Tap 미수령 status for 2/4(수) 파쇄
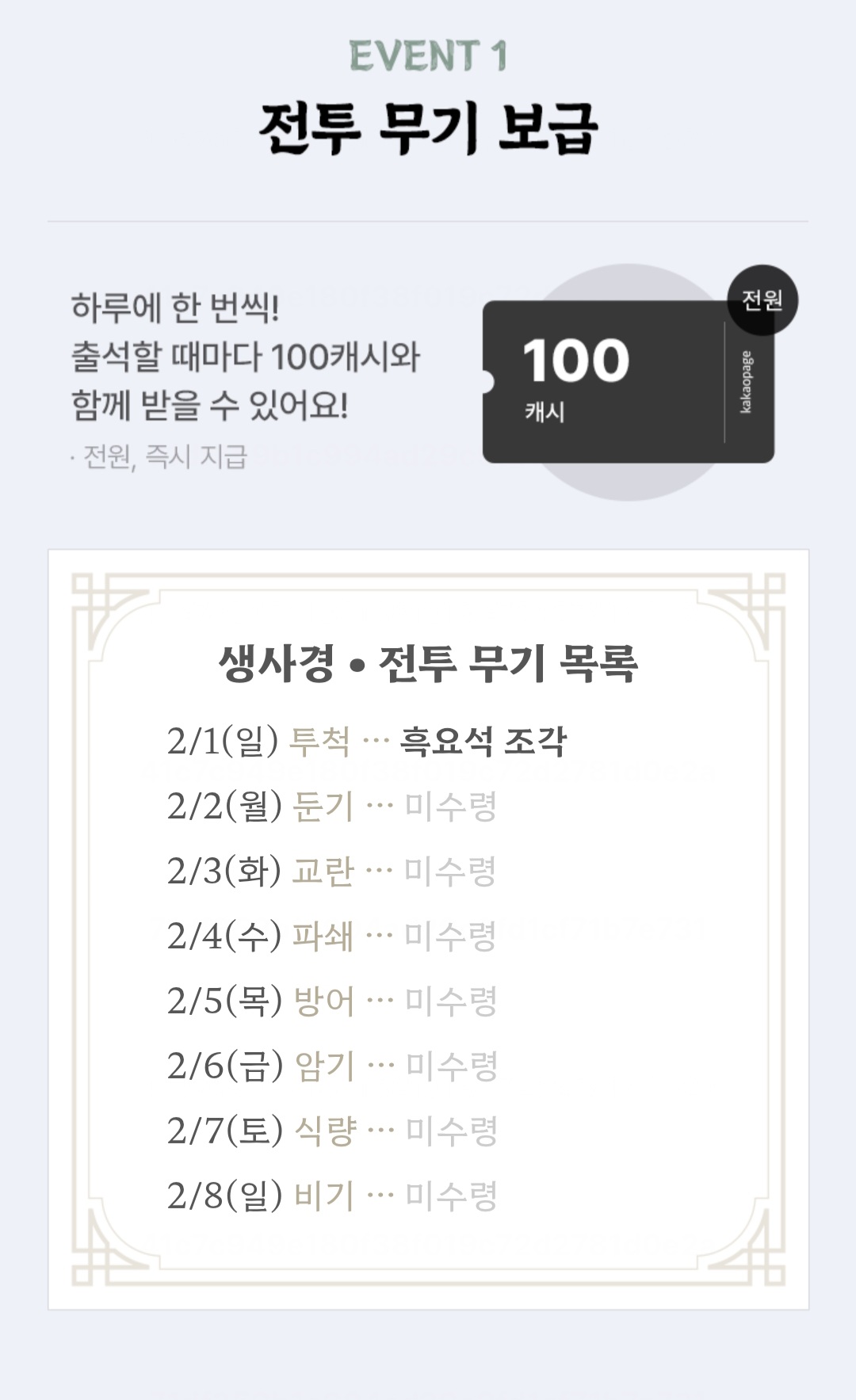 click(450, 937)
